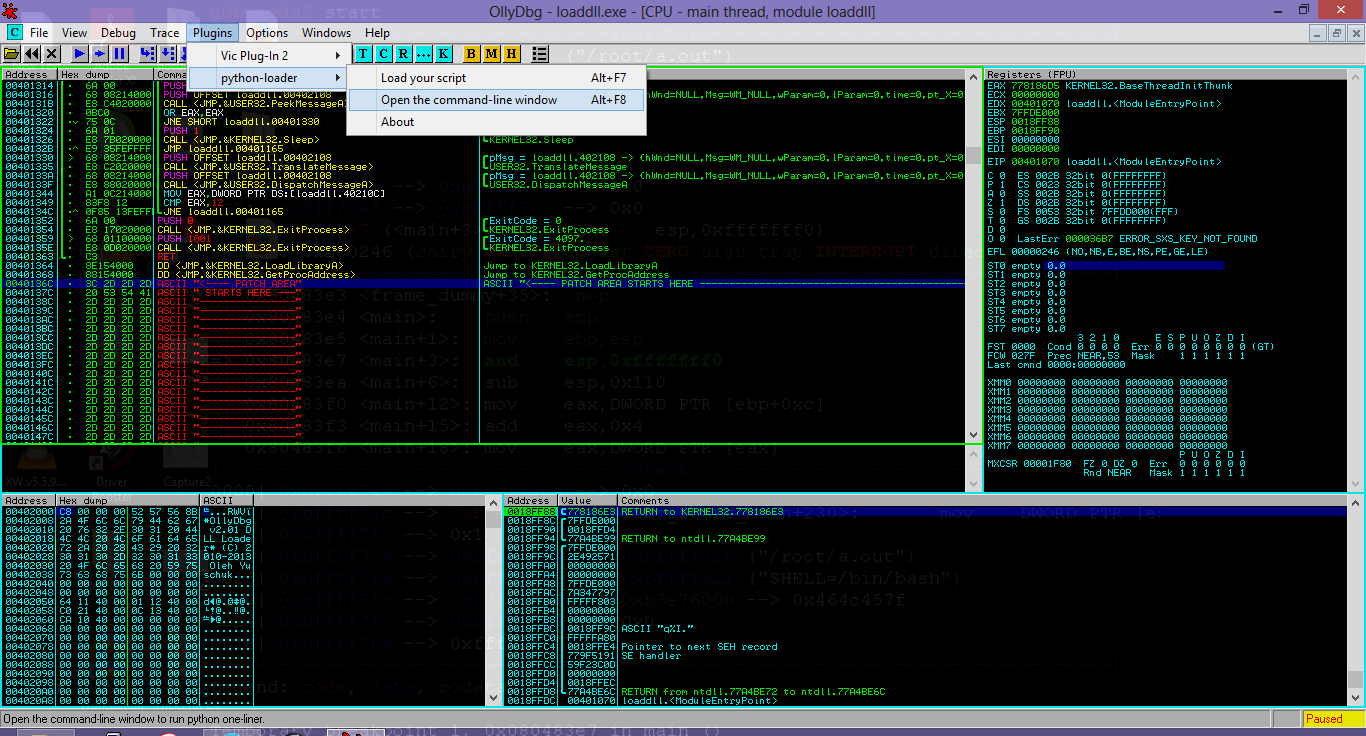The width and height of the screenshot is (1366, 736).
Task: Click the Step into toolbar icon
Action: tap(147, 53)
